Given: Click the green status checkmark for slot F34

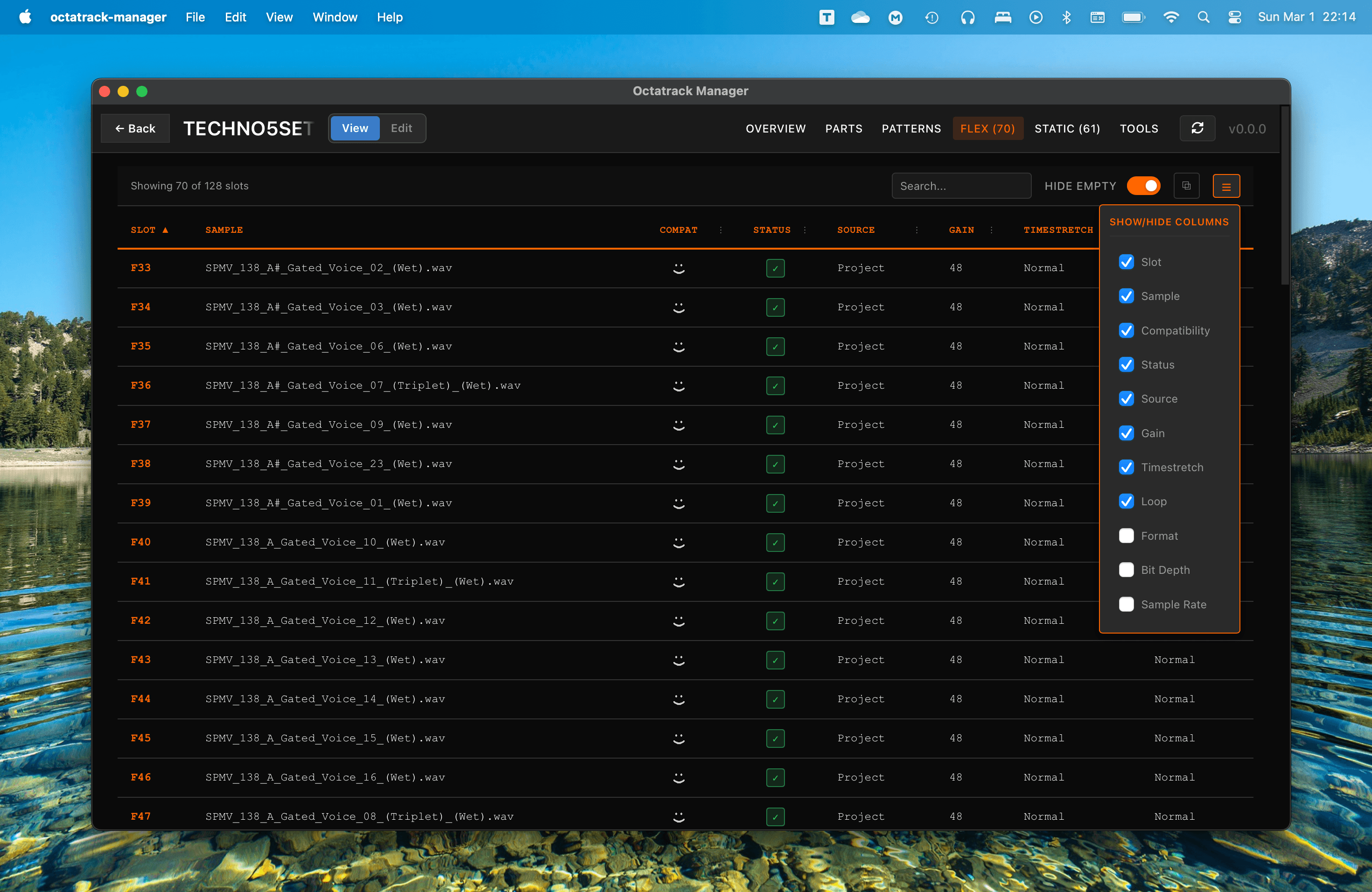Looking at the screenshot, I should tap(775, 307).
